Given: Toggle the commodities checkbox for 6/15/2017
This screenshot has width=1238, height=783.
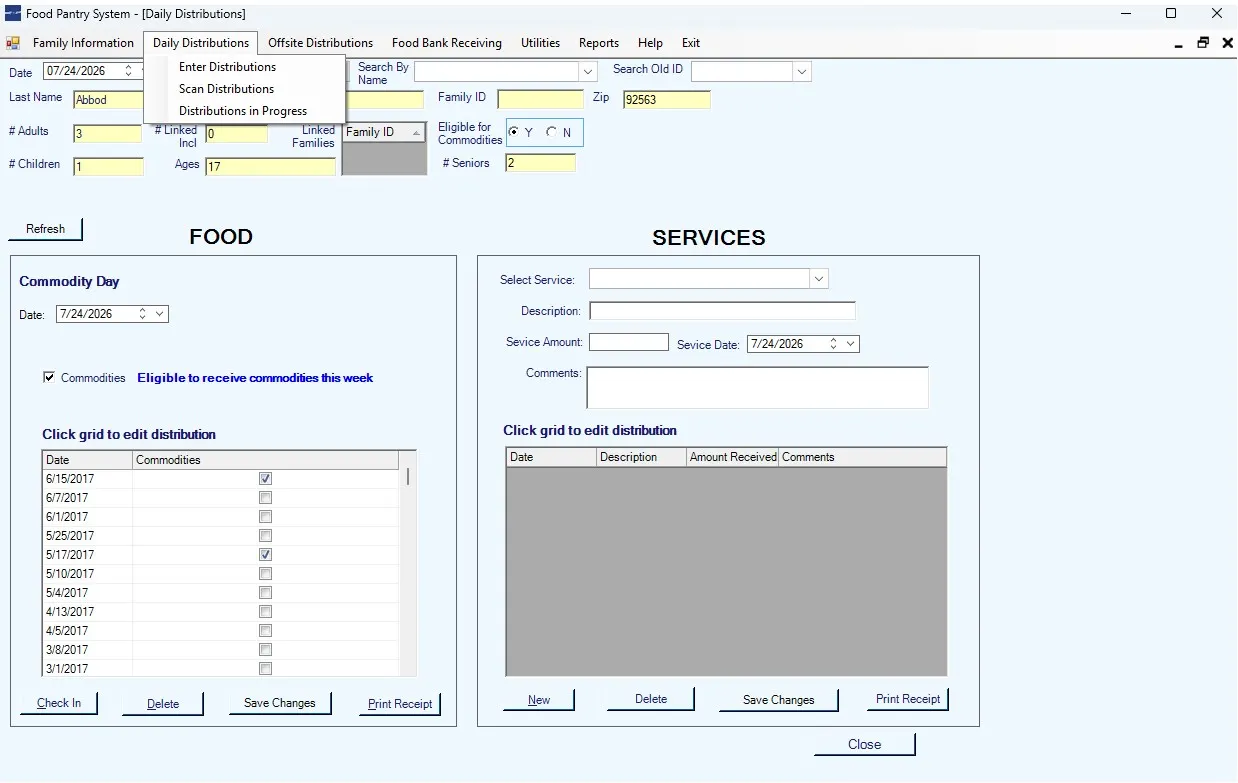Looking at the screenshot, I should pyautogui.click(x=265, y=479).
